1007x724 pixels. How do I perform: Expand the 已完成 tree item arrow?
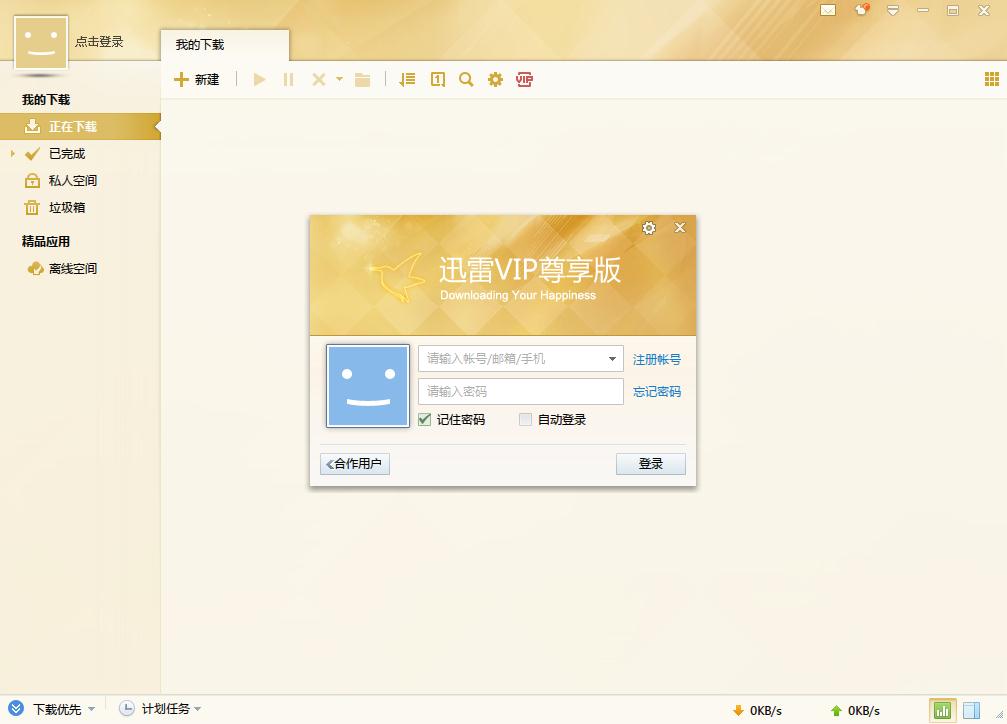click(x=13, y=154)
